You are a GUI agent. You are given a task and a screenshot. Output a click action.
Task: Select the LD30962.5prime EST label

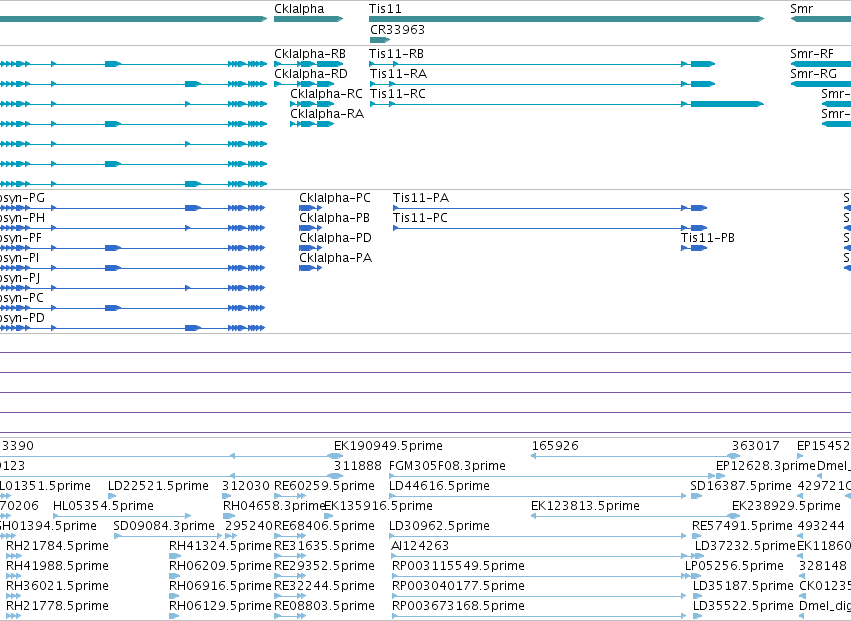click(440, 526)
